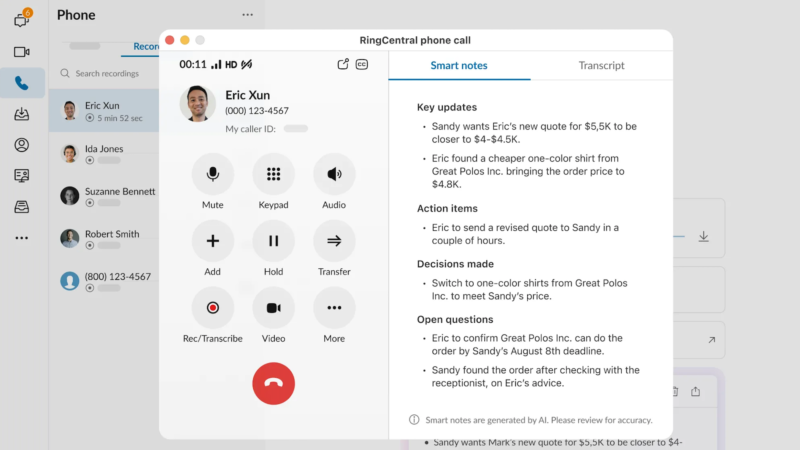Screen dimensions: 800x450
Task: Select the (800) 123-4567 recording entry
Action: point(104,281)
